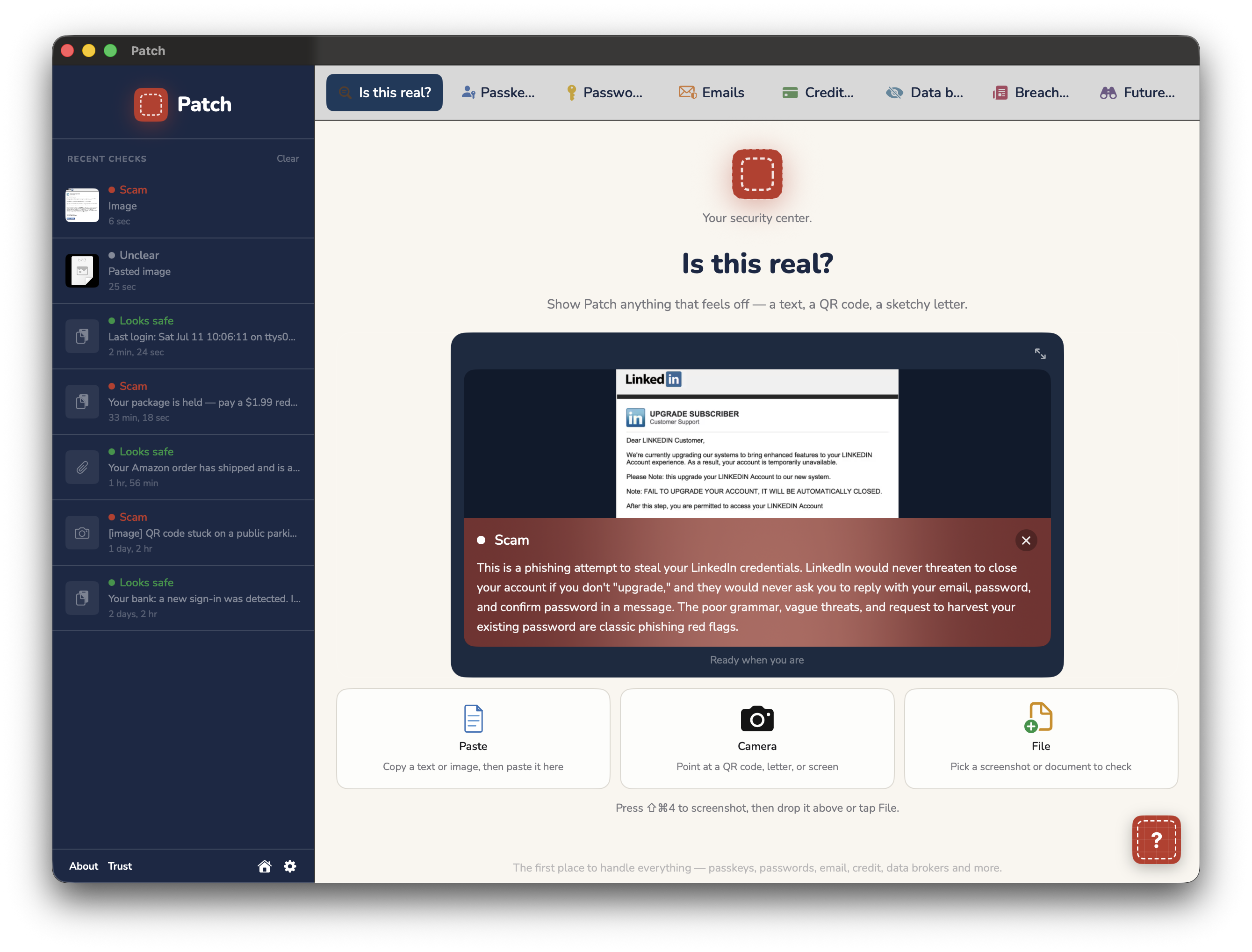Dismiss the Scam result banner
Screen dimensions: 1252x952
click(x=1025, y=540)
